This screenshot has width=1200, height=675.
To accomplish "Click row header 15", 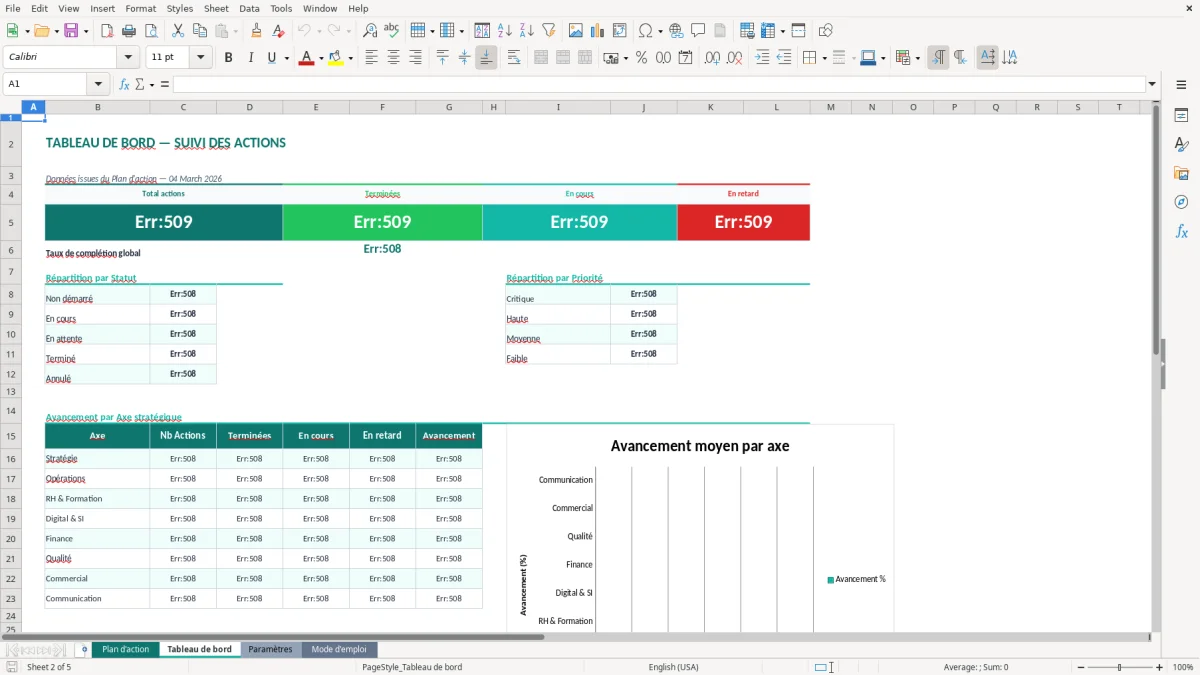I will coord(11,436).
